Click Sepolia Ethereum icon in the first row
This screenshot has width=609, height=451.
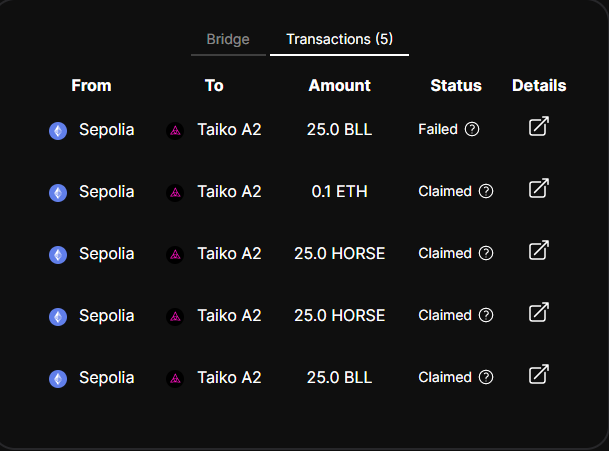point(58,130)
